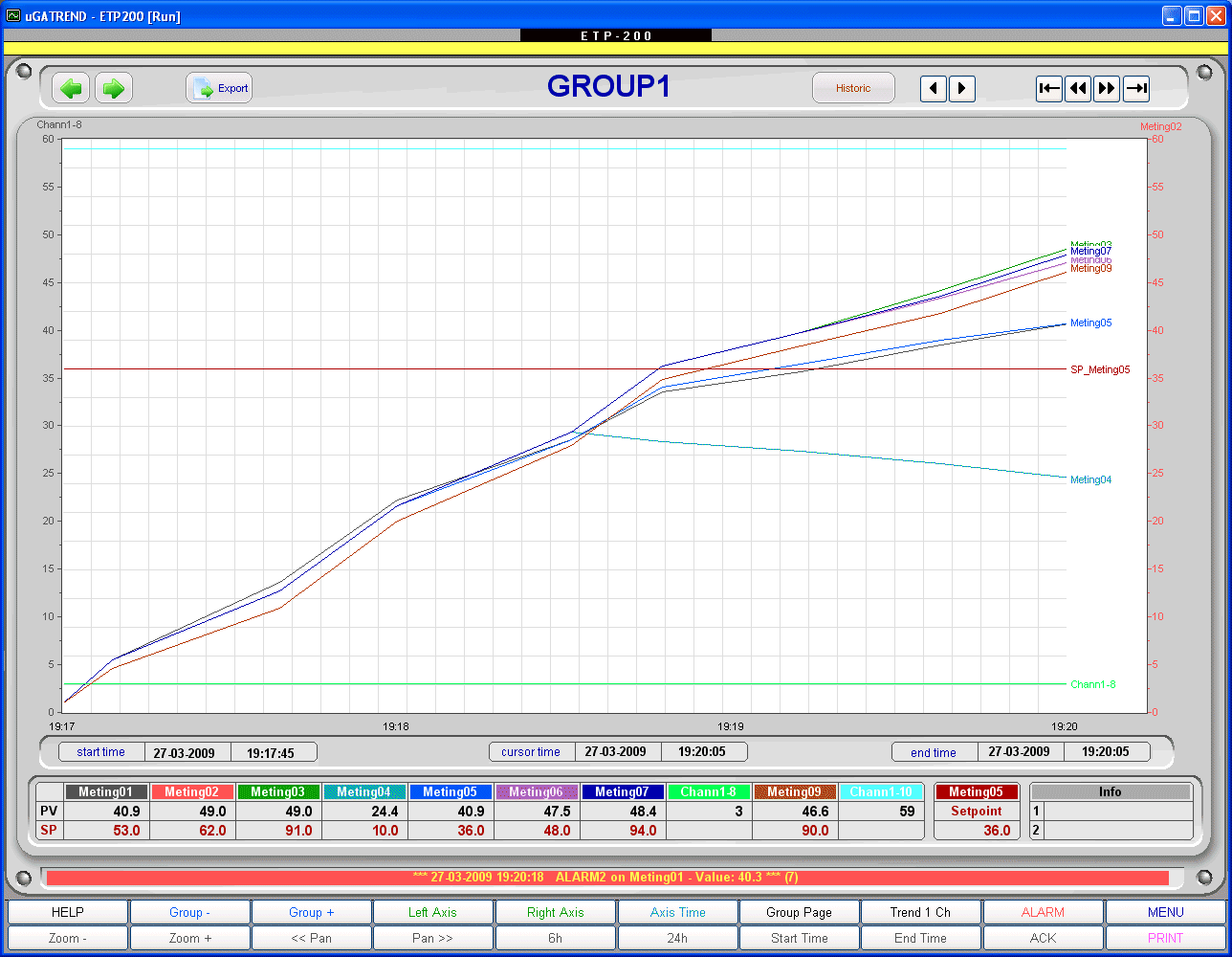Viewport: 1232px width, 957px height.
Task: Zoom in with the Zoom + button
Action: click(x=189, y=938)
